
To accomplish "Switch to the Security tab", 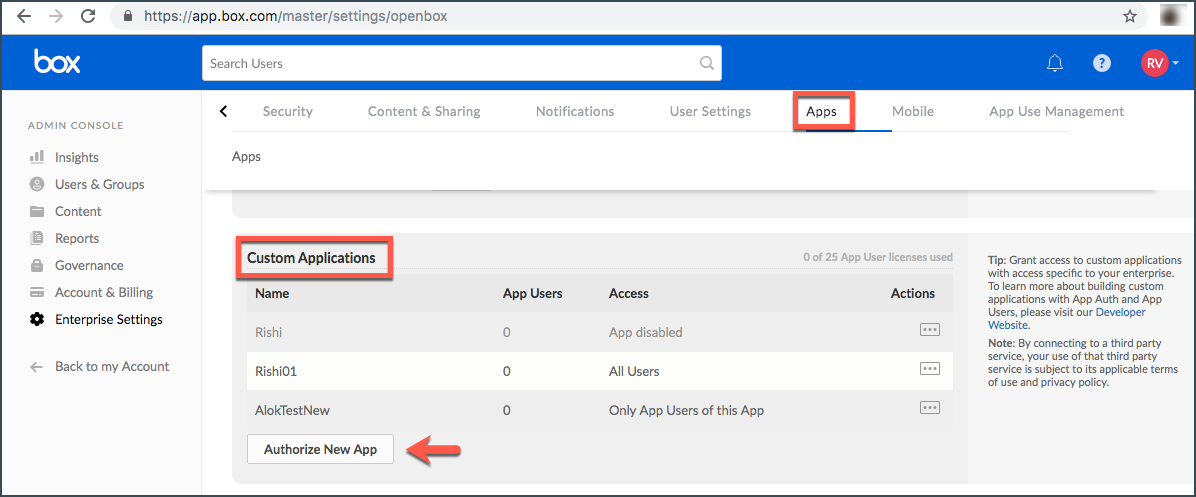I will click(288, 111).
